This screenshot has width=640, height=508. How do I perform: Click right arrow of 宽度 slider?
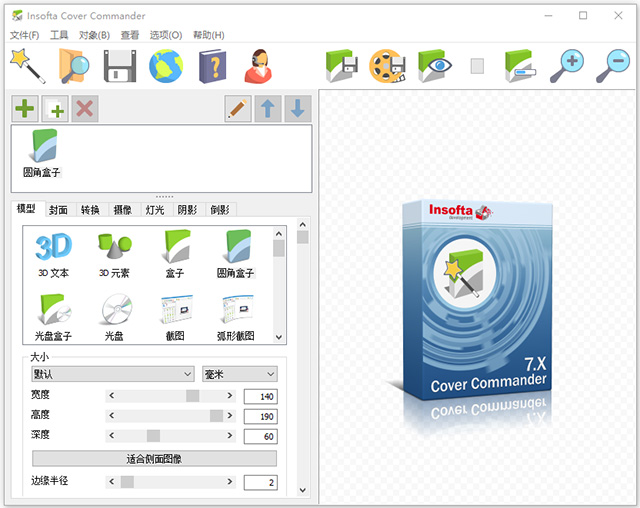click(x=230, y=395)
